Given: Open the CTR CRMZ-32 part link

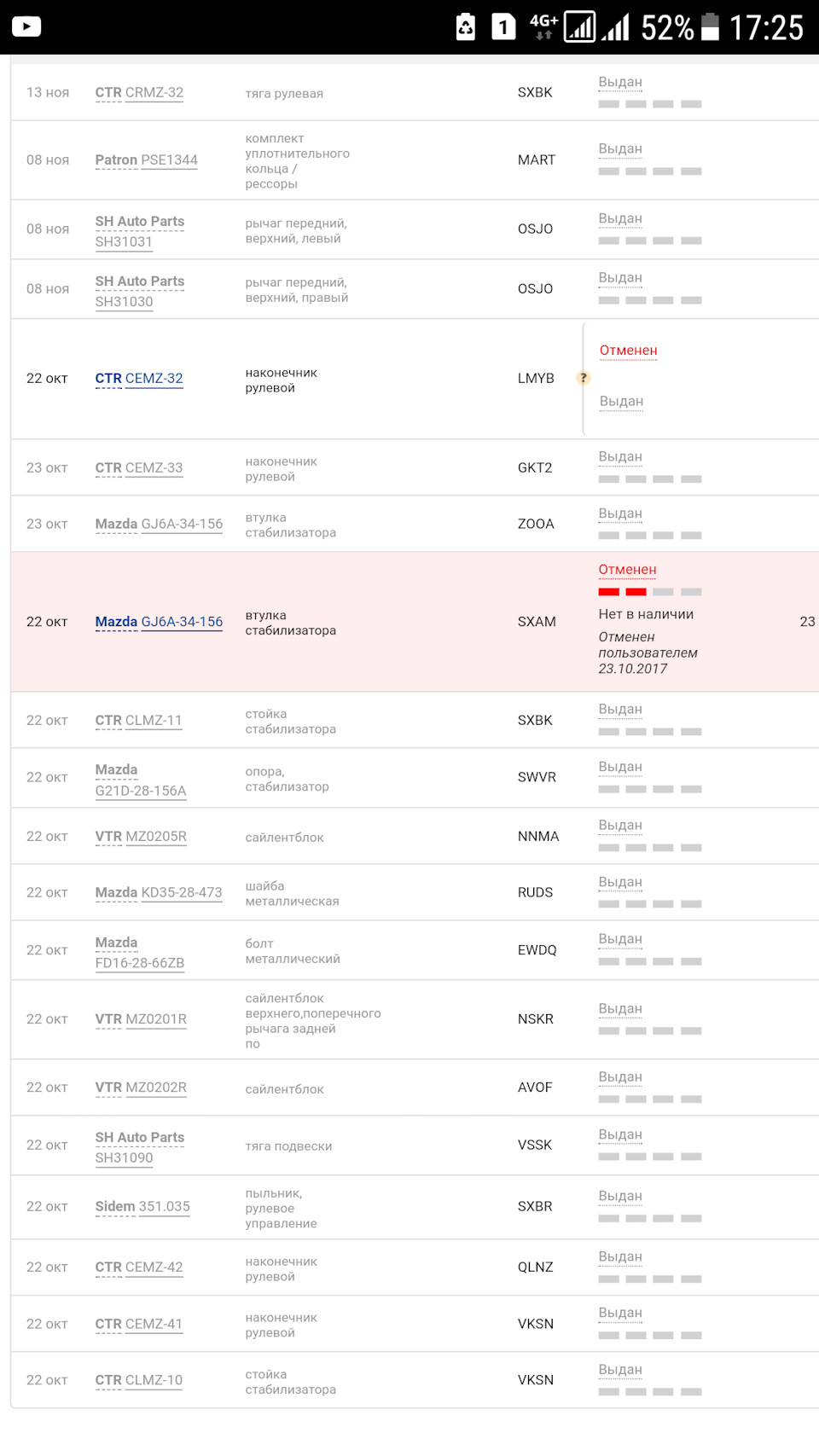Looking at the screenshot, I should [139, 93].
